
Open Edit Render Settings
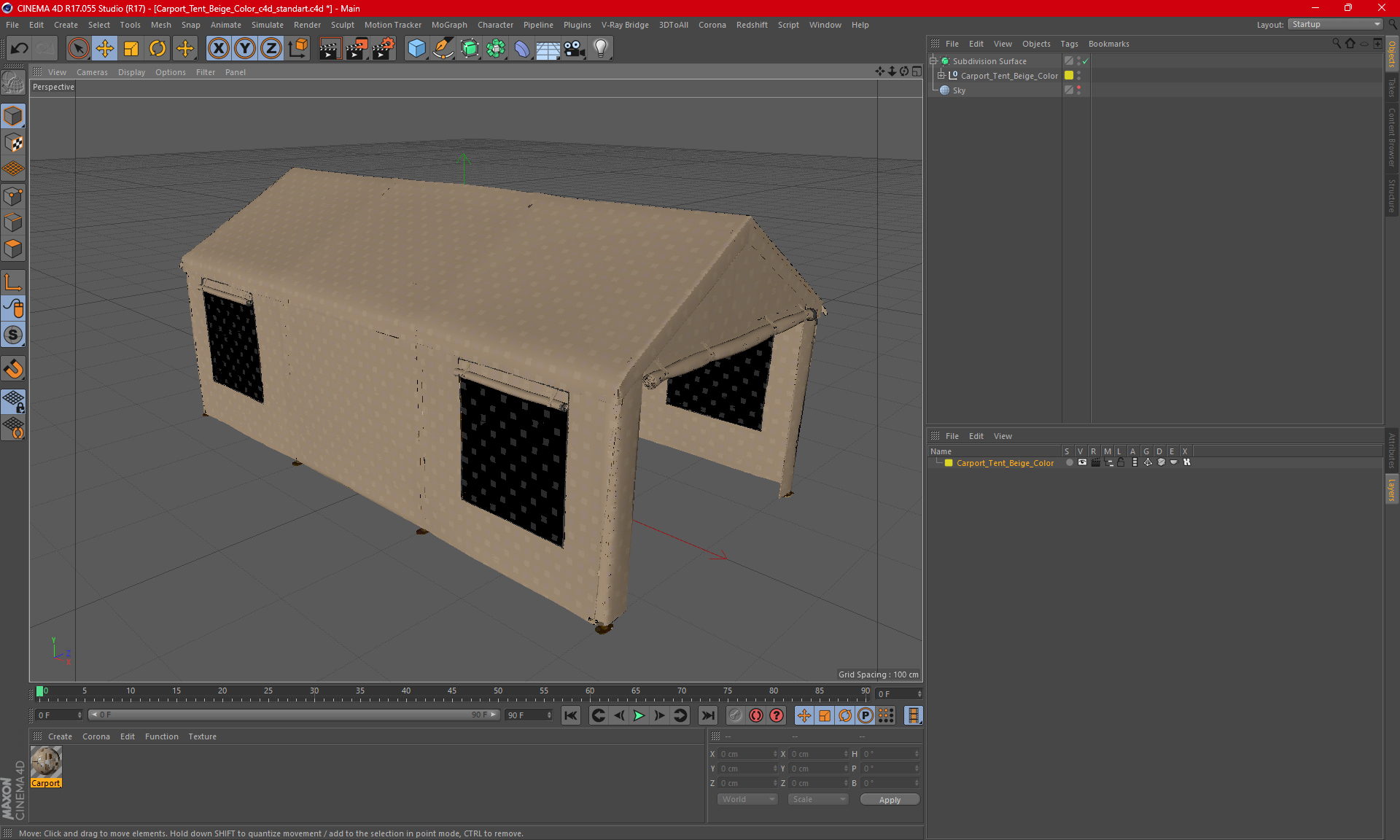384,49
